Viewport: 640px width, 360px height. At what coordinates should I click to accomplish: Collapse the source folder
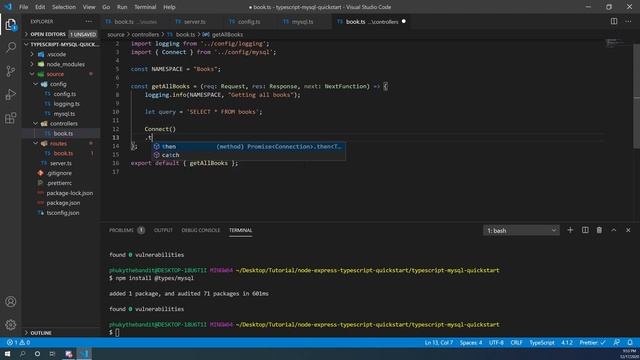55,74
